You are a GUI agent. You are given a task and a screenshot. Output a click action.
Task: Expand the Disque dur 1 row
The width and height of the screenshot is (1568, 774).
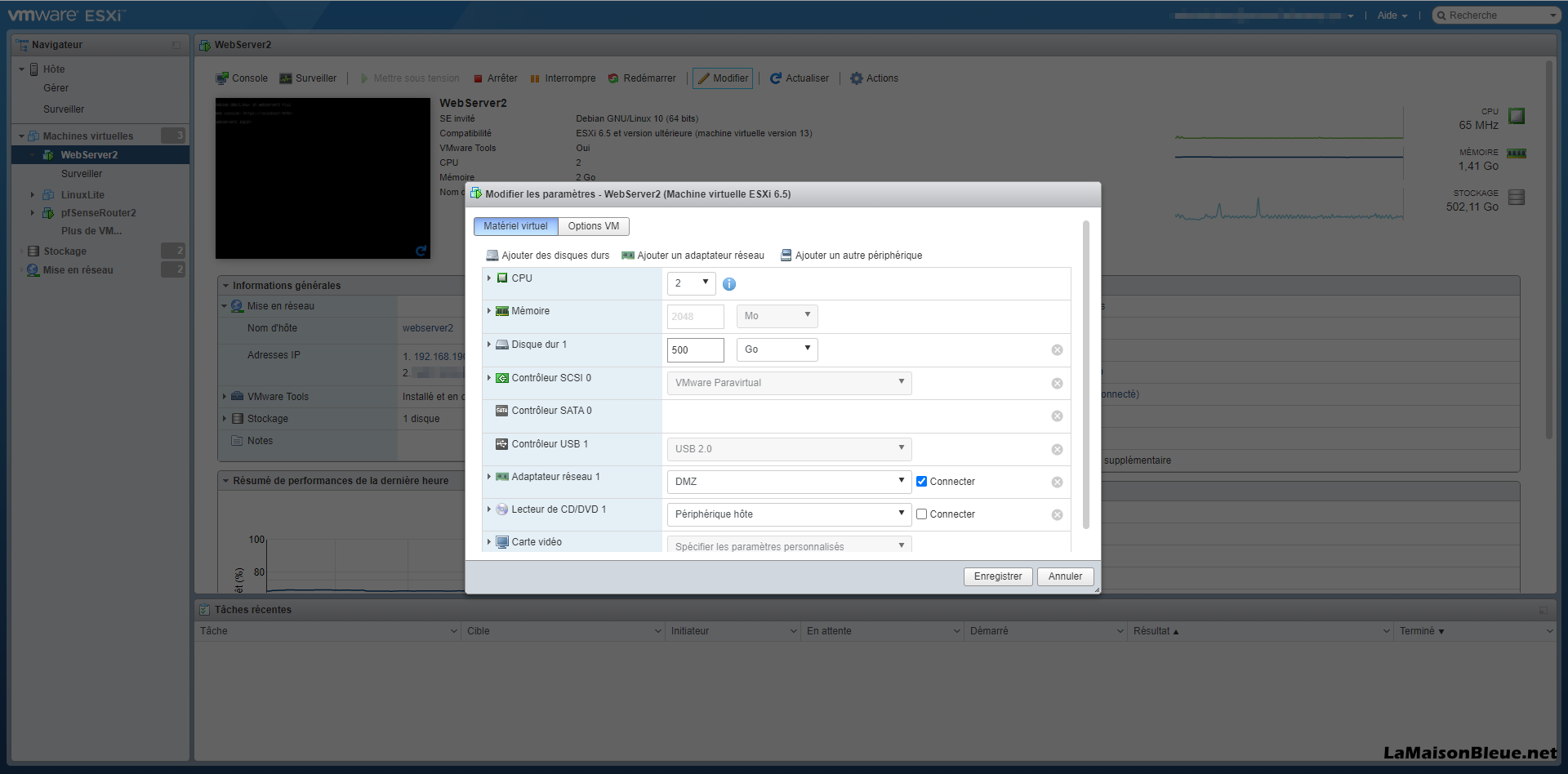point(489,345)
